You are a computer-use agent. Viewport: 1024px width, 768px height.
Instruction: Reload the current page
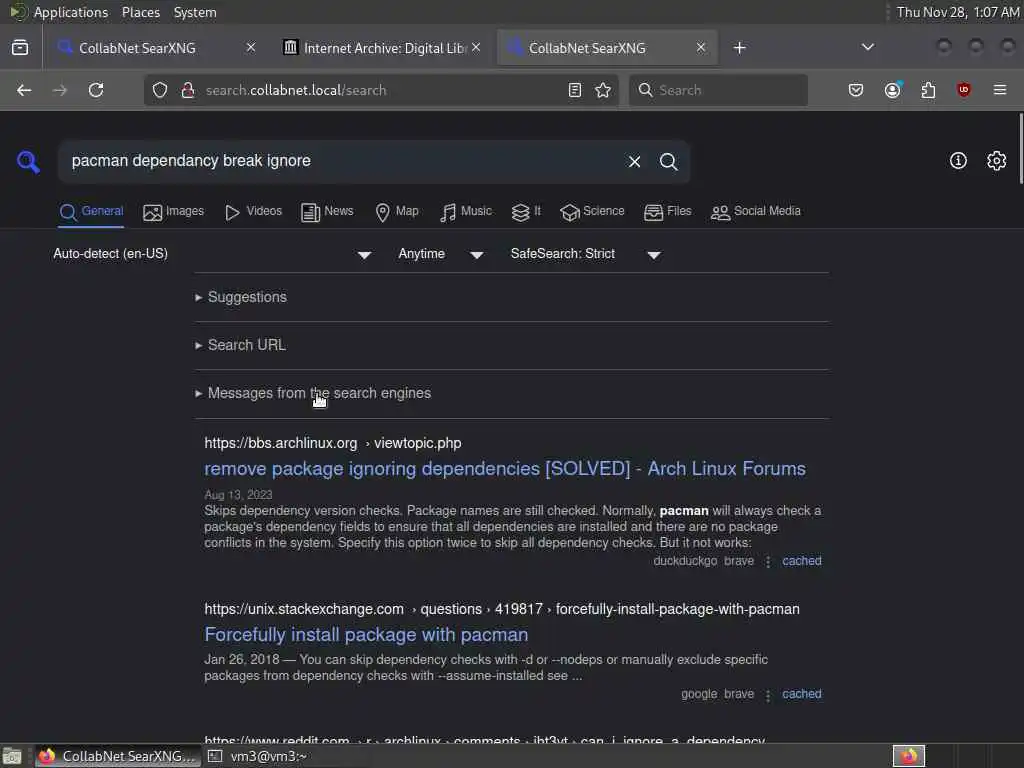coord(96,90)
